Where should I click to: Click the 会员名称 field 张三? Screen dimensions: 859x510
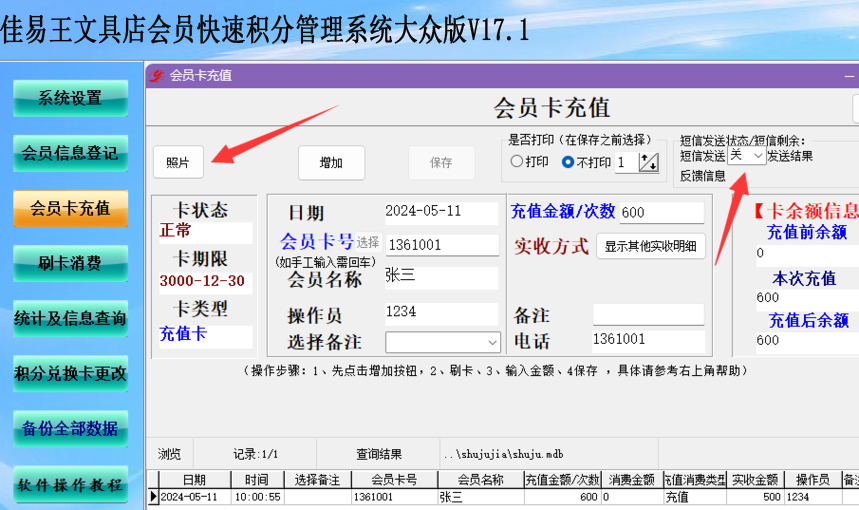tap(441, 277)
